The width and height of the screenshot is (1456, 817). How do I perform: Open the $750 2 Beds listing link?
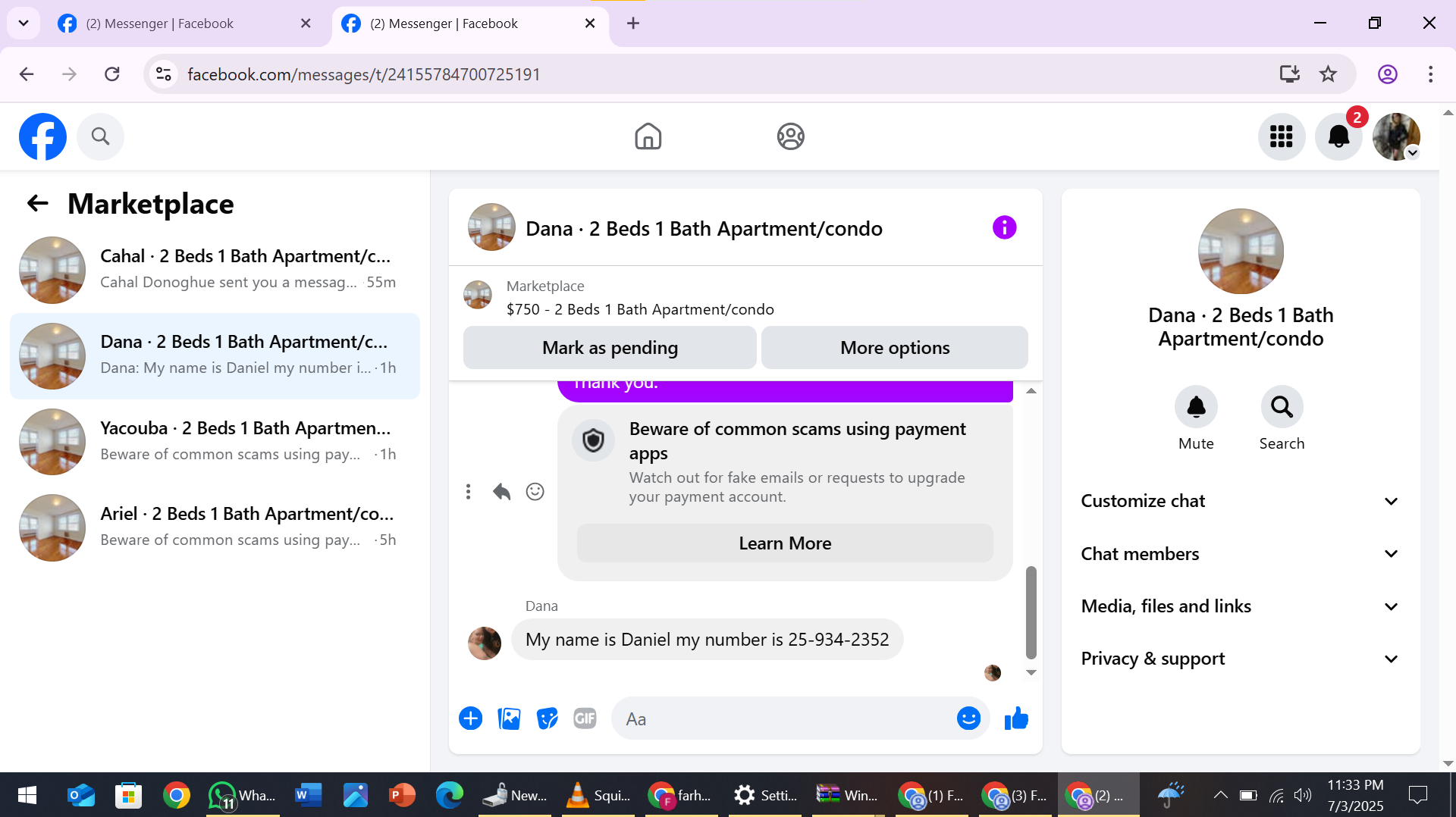click(640, 309)
